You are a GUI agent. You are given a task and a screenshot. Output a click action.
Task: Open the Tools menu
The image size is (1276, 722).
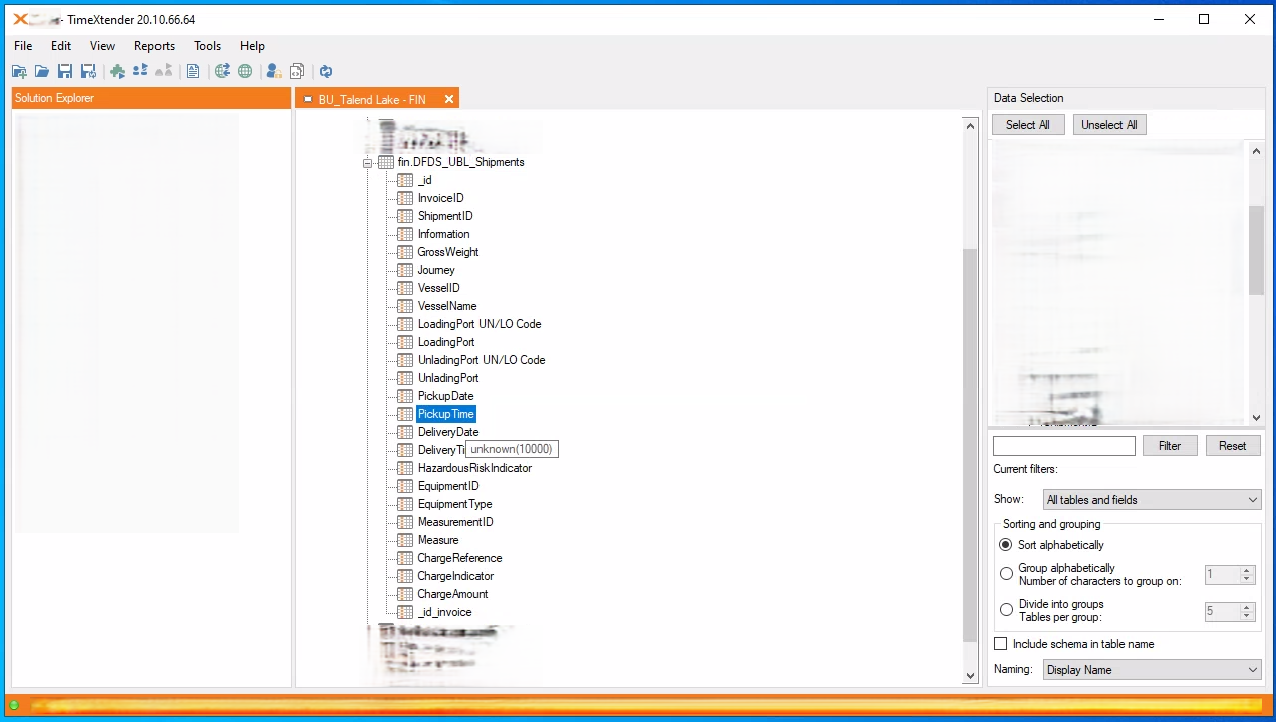click(x=207, y=46)
